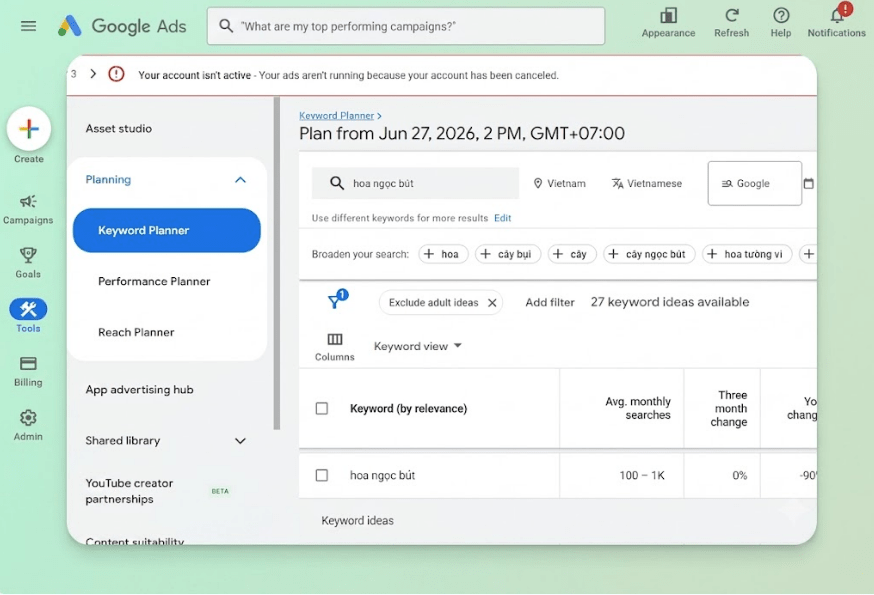
Task: Sort by Three month change column
Action: click(729, 408)
